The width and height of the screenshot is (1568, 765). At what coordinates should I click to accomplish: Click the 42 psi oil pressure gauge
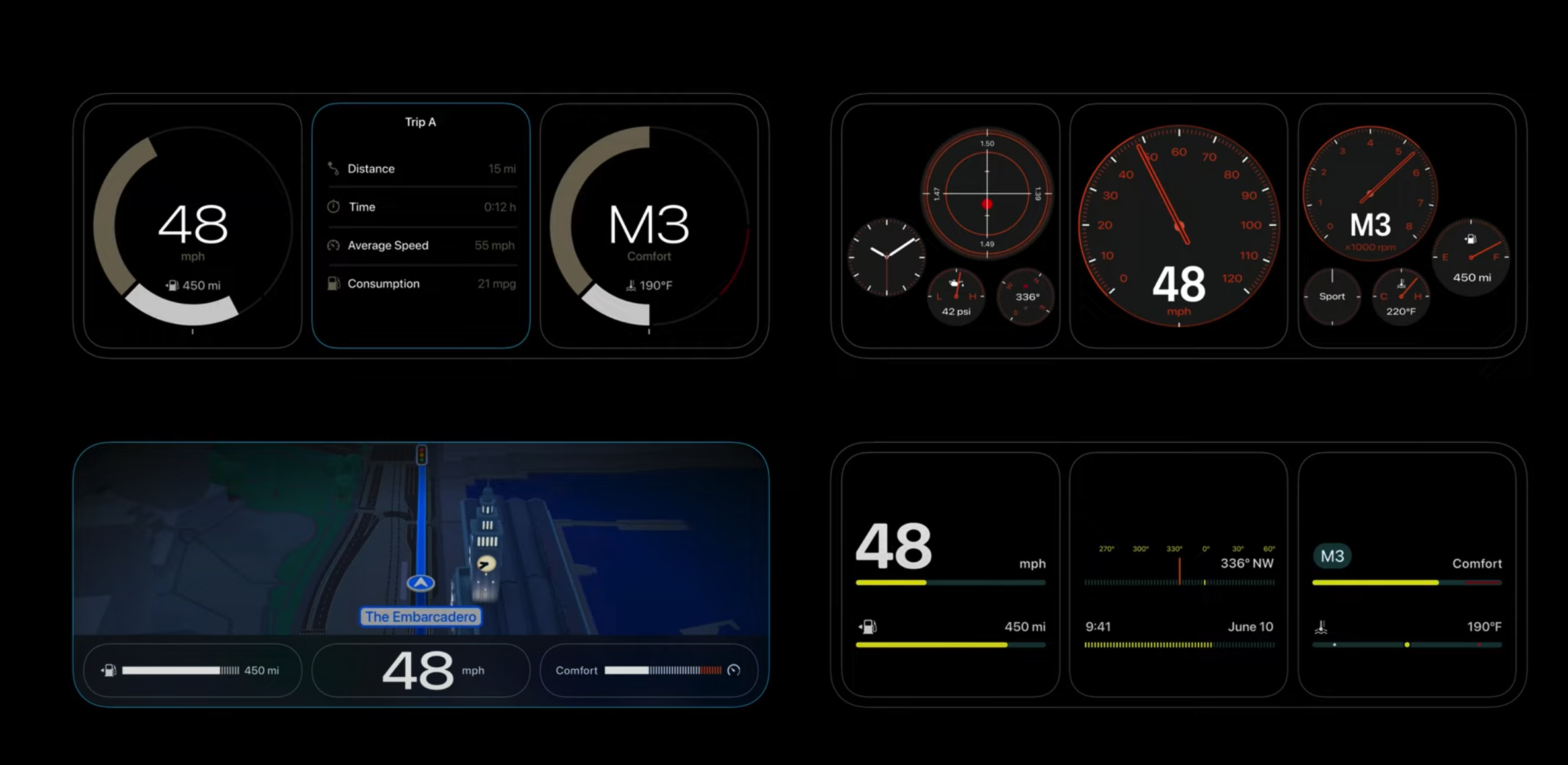(956, 297)
